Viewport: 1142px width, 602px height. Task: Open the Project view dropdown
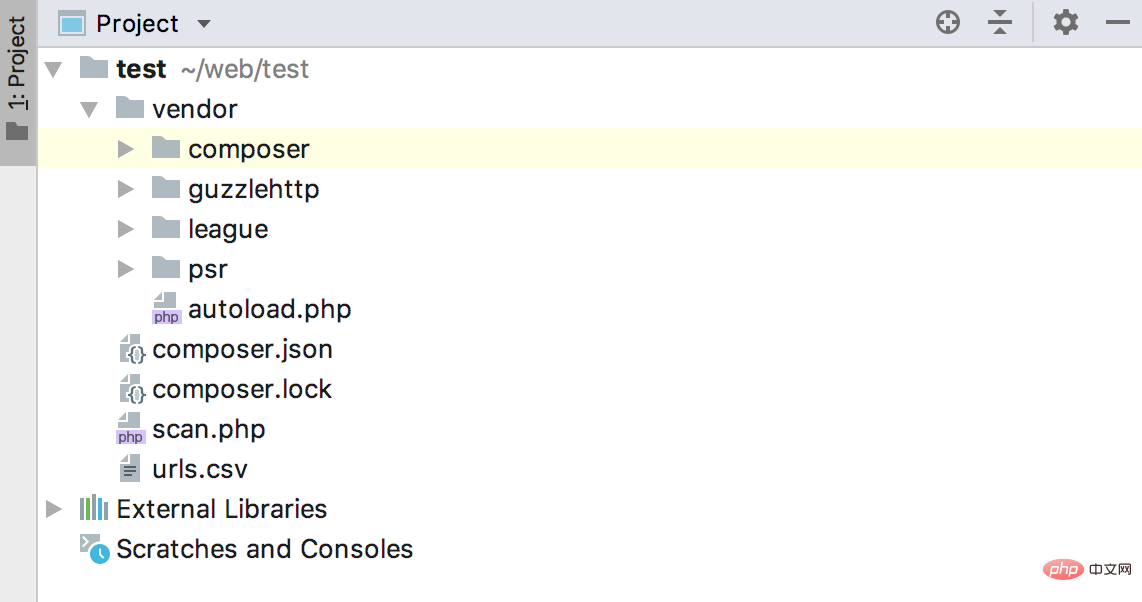pos(203,22)
